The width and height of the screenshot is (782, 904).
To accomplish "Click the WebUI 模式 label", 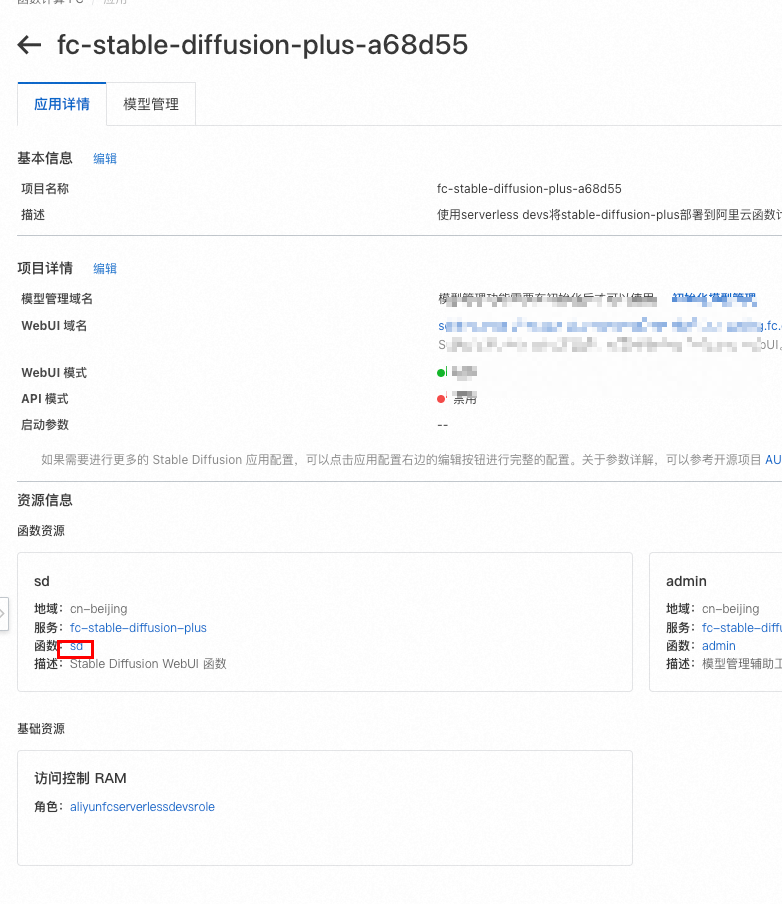I will point(54,373).
